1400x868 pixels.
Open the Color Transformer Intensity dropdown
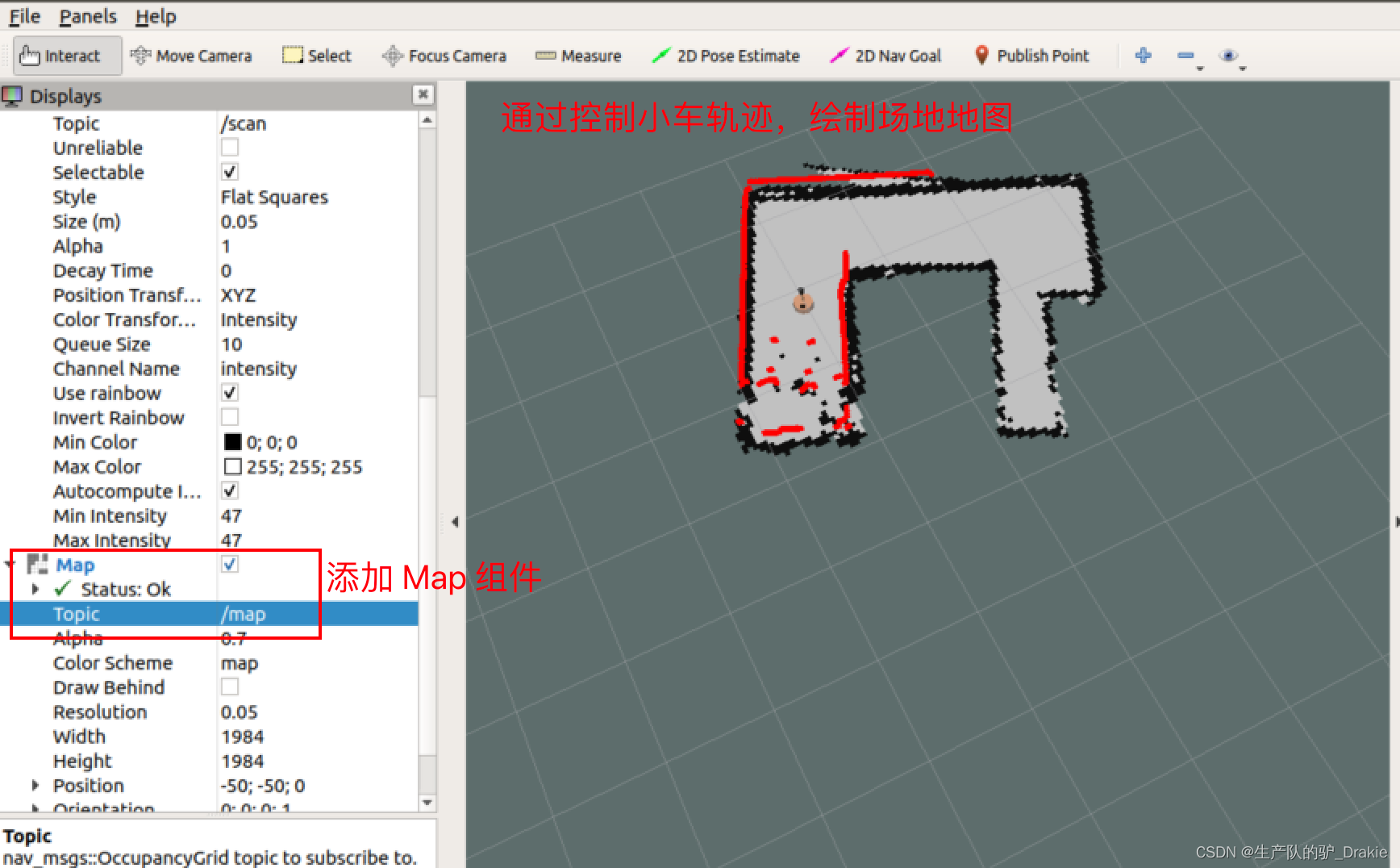[318, 319]
